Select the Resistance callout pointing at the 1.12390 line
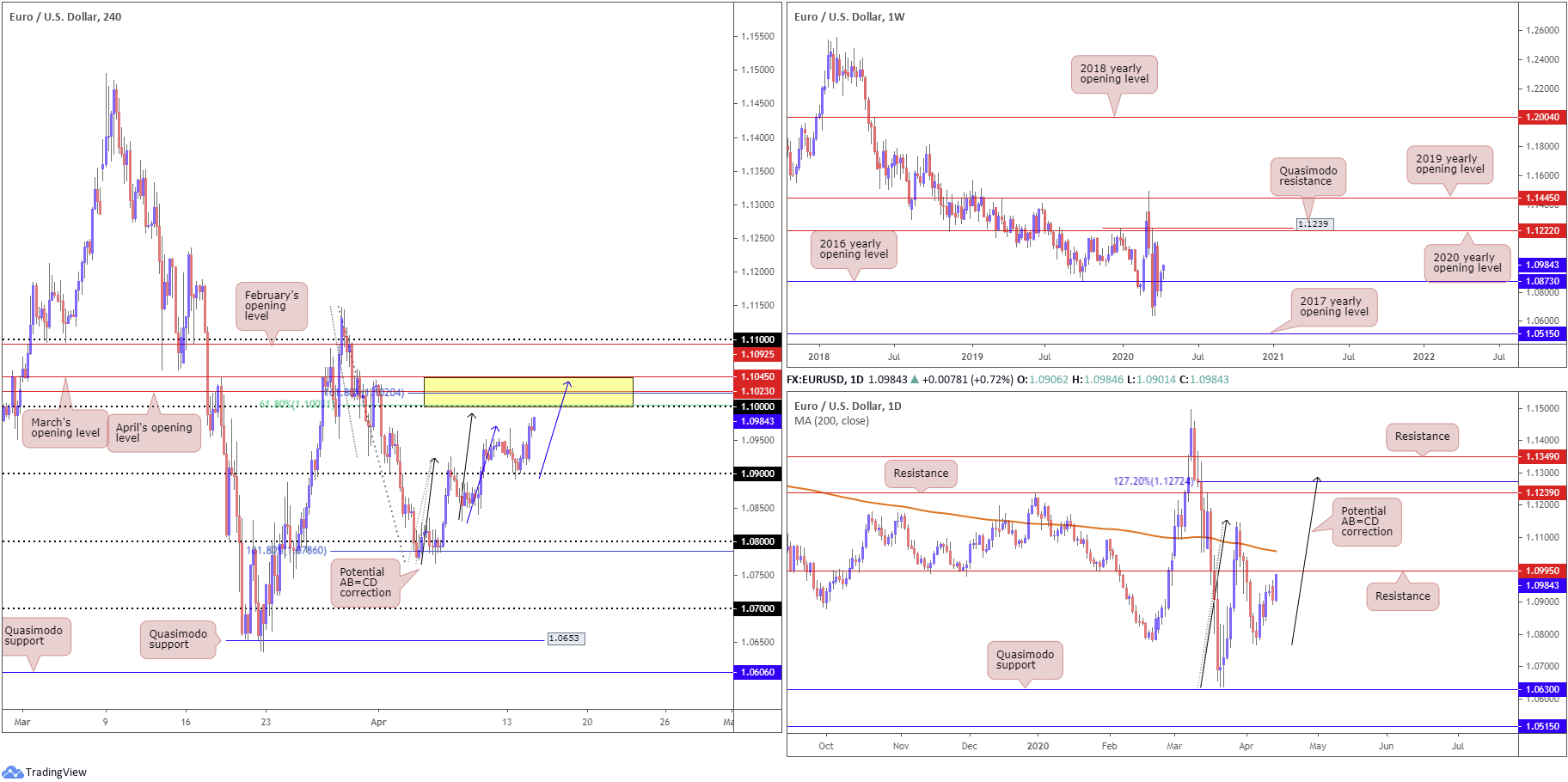This screenshot has height=782, width=1568. 921,473
